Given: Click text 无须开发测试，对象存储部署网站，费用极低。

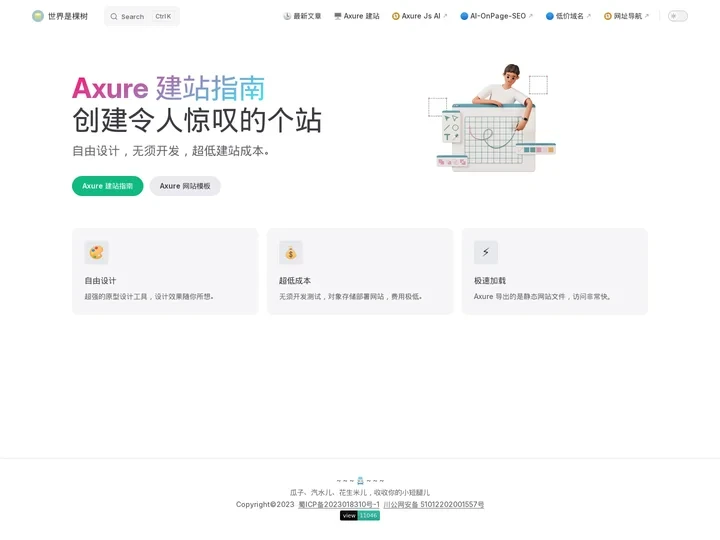Looking at the screenshot, I should tap(350, 297).
